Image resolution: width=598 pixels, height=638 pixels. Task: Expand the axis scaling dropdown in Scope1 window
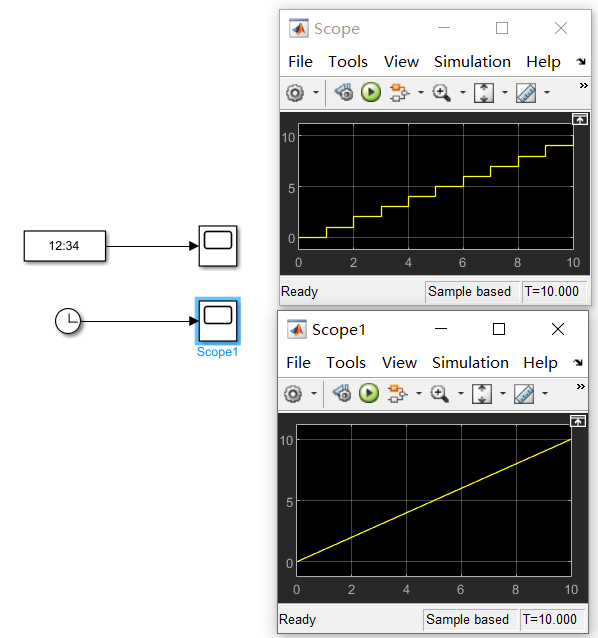point(502,393)
